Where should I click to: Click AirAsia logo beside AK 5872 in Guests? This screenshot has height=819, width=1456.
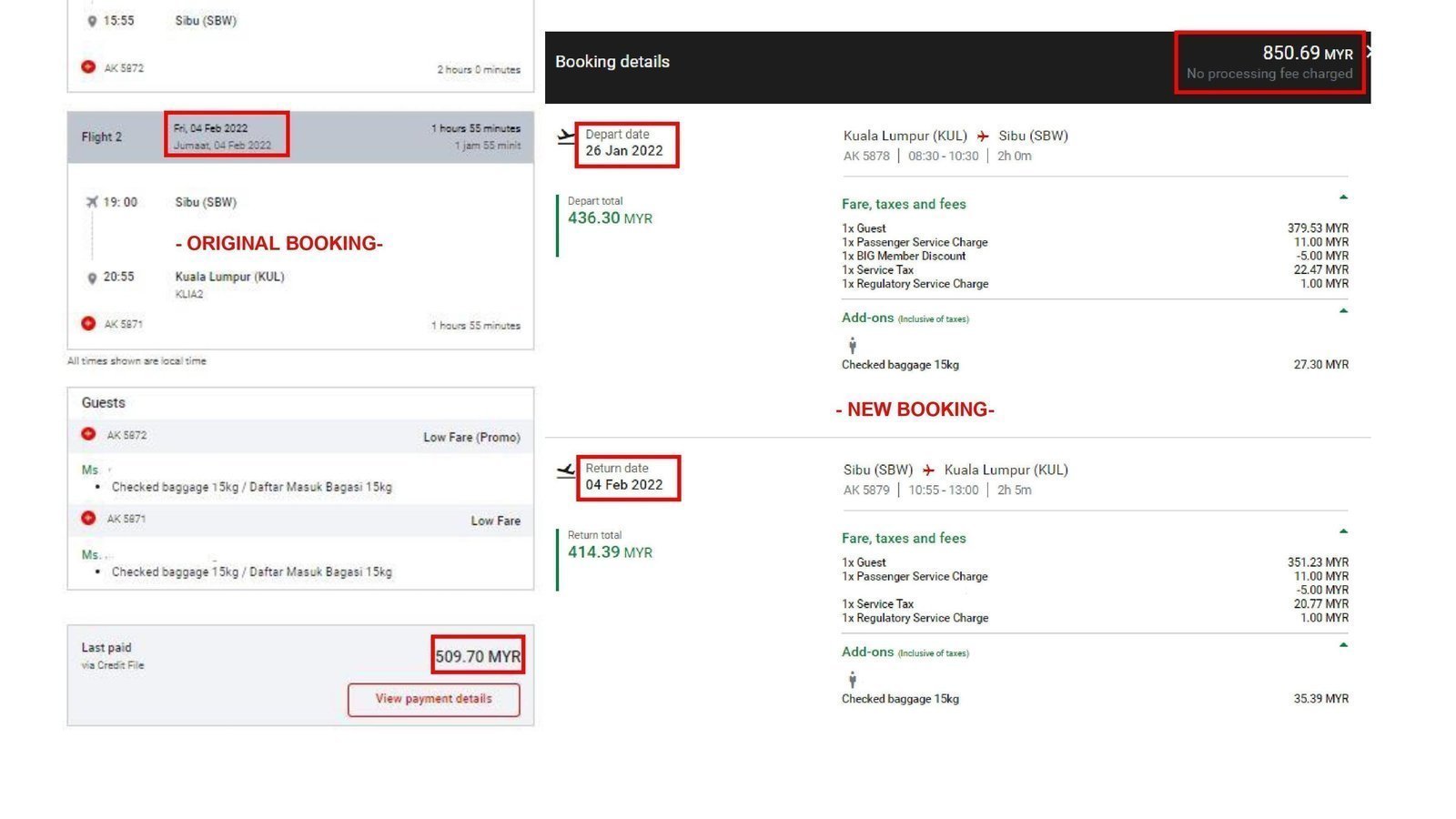click(x=88, y=434)
